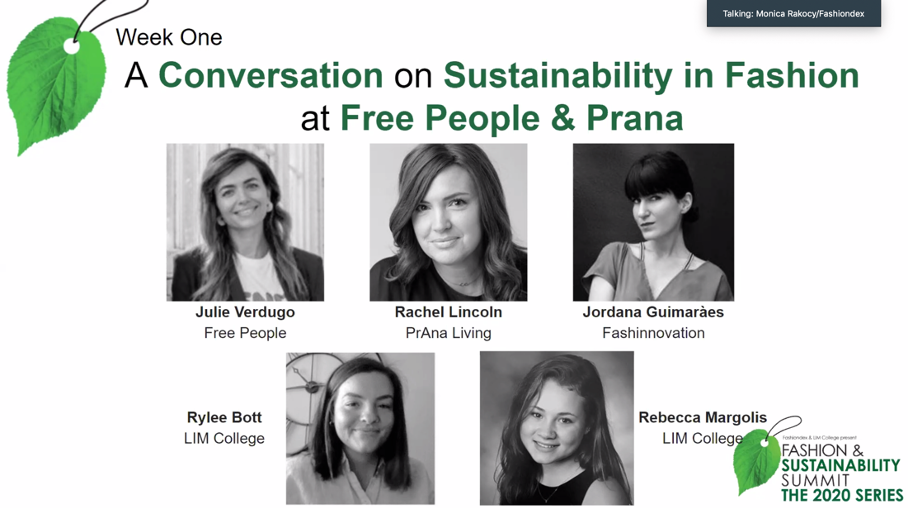Click the Week One heading text
This screenshot has height=508, width=908.
pyautogui.click(x=169, y=38)
